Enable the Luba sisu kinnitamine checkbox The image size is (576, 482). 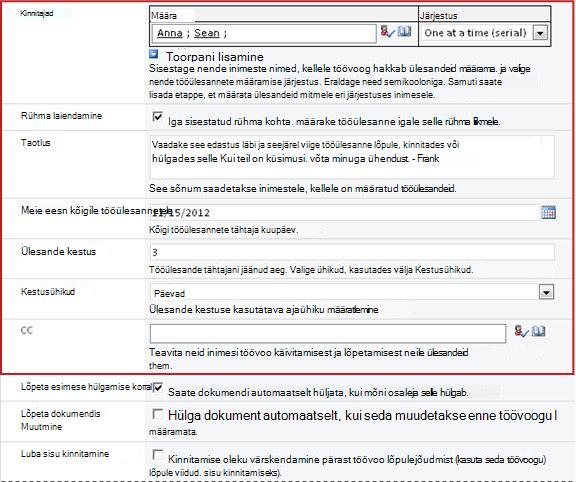pos(158,455)
